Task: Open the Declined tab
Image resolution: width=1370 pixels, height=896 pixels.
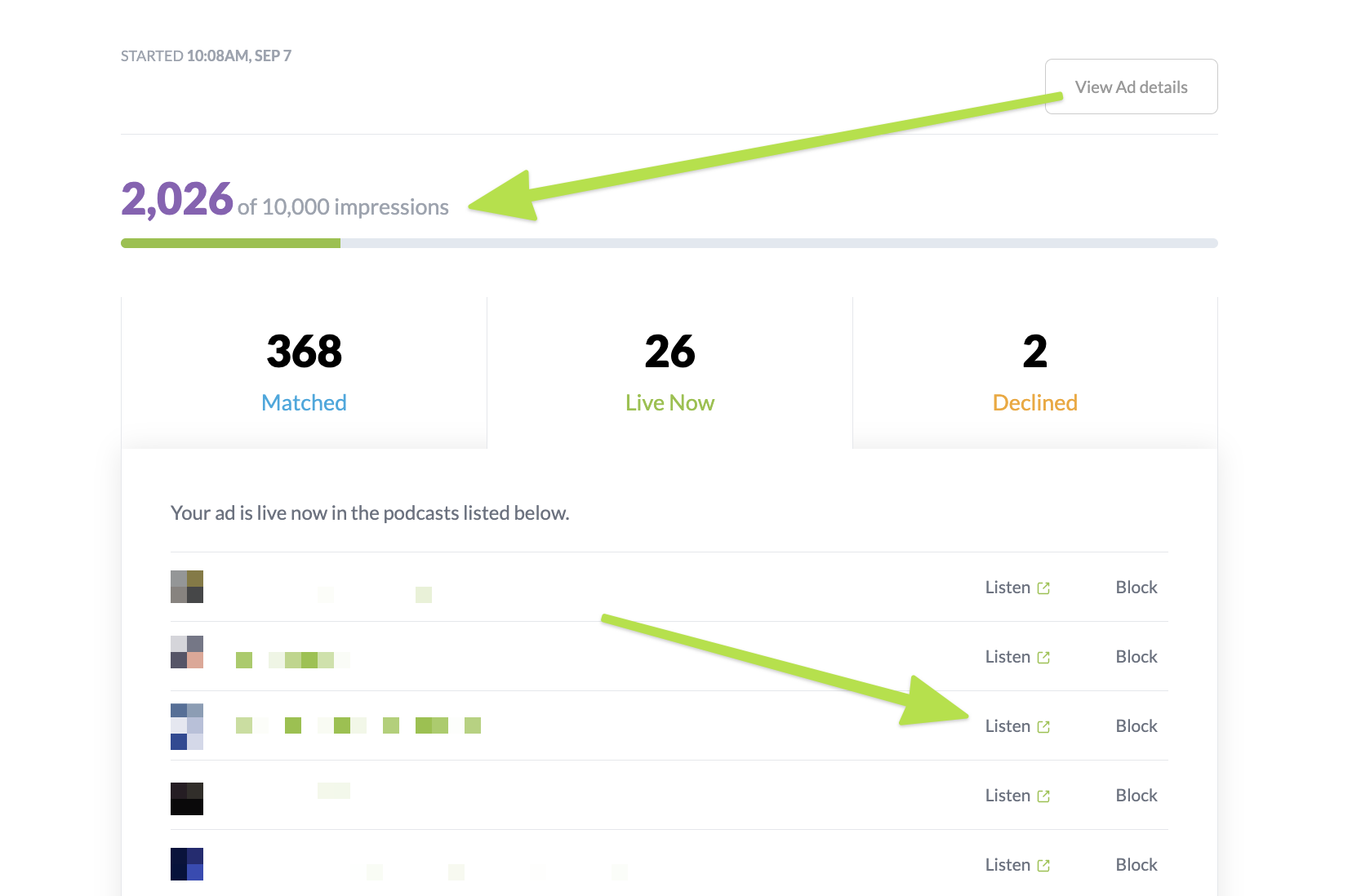Action: [1034, 373]
